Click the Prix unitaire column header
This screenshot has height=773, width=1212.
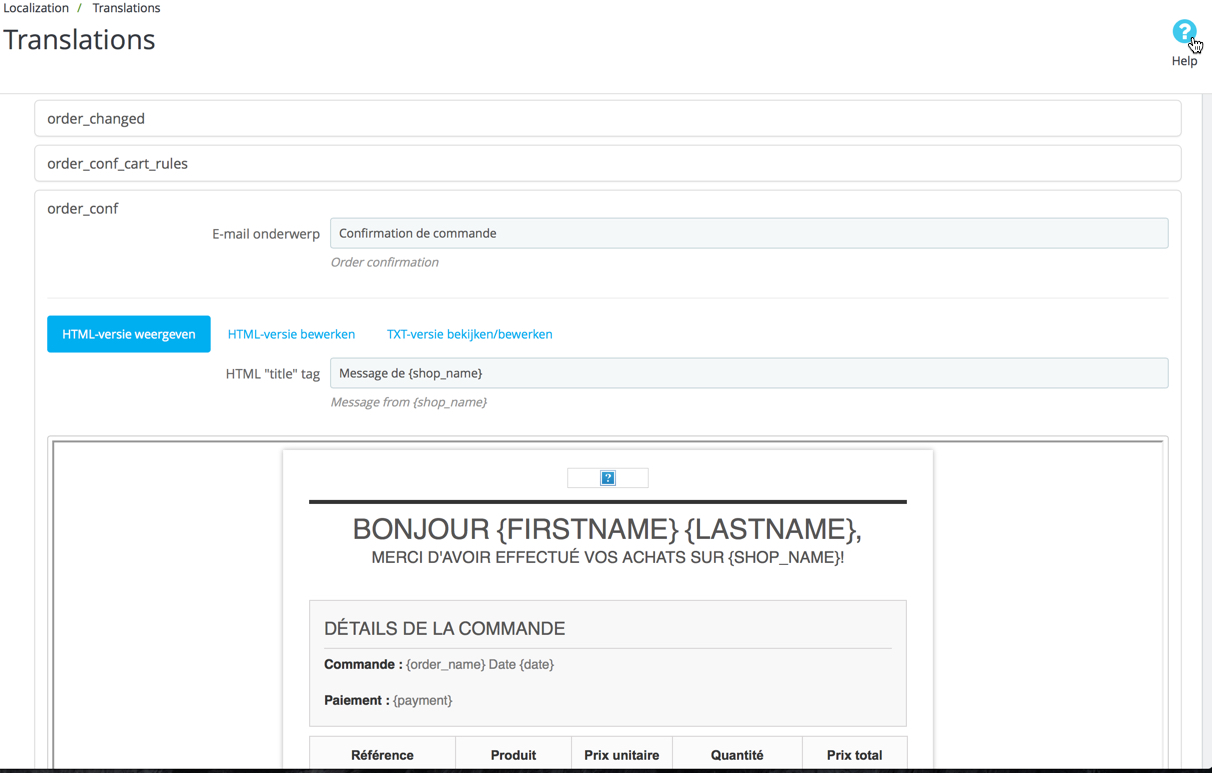pyautogui.click(x=622, y=755)
